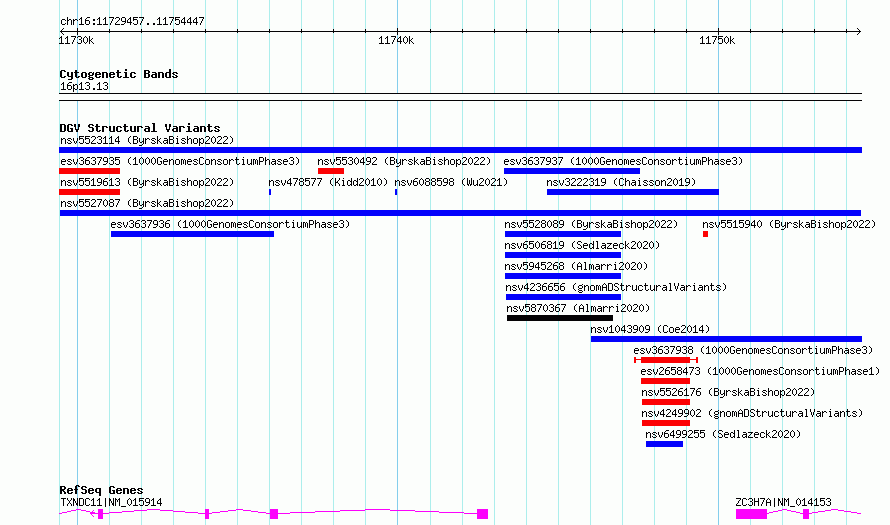The image size is (890, 525).
Task: Click the nsv5870367 Almarri2020 label
Action: pyautogui.click(x=578, y=308)
